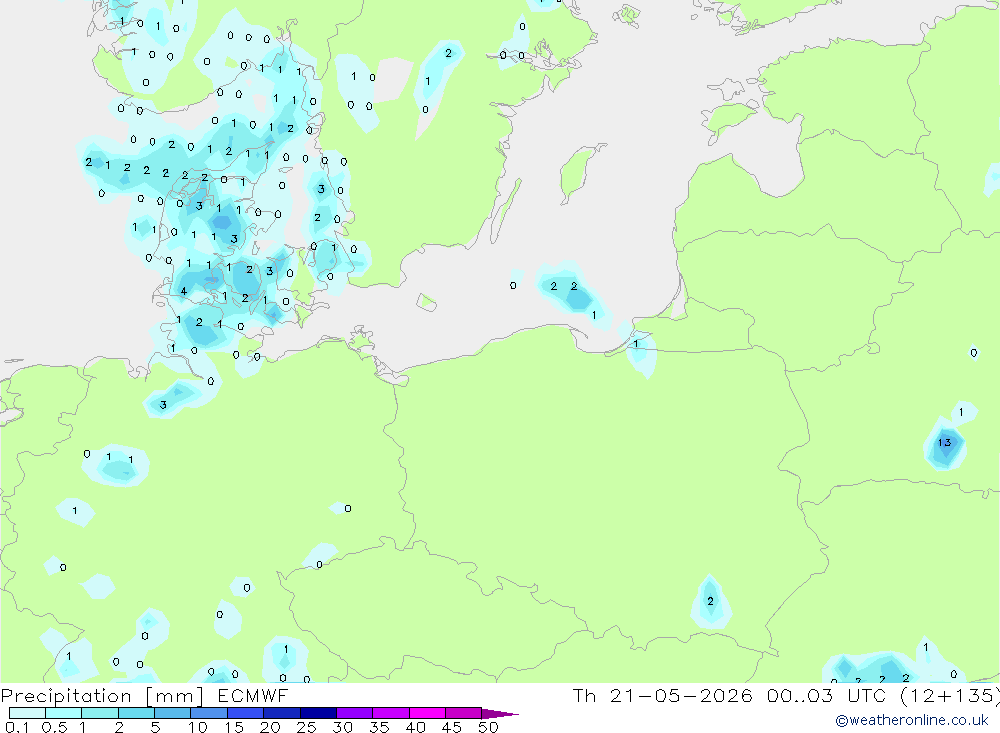Click the legend label "15"
This screenshot has height=733, width=1000.
[234, 727]
